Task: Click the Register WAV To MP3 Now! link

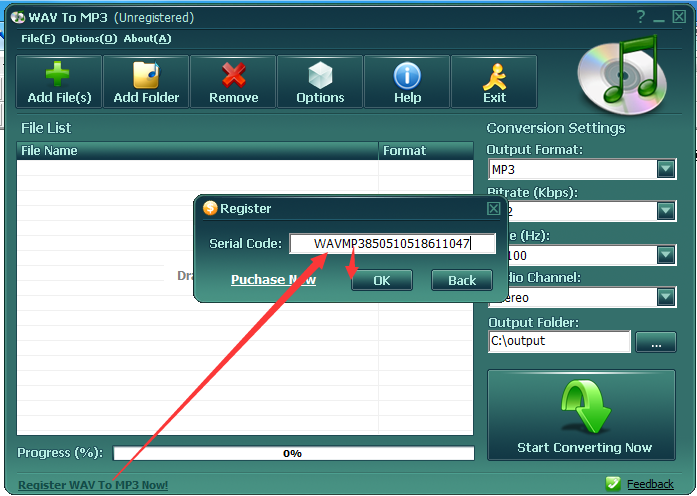Action: [x=93, y=485]
